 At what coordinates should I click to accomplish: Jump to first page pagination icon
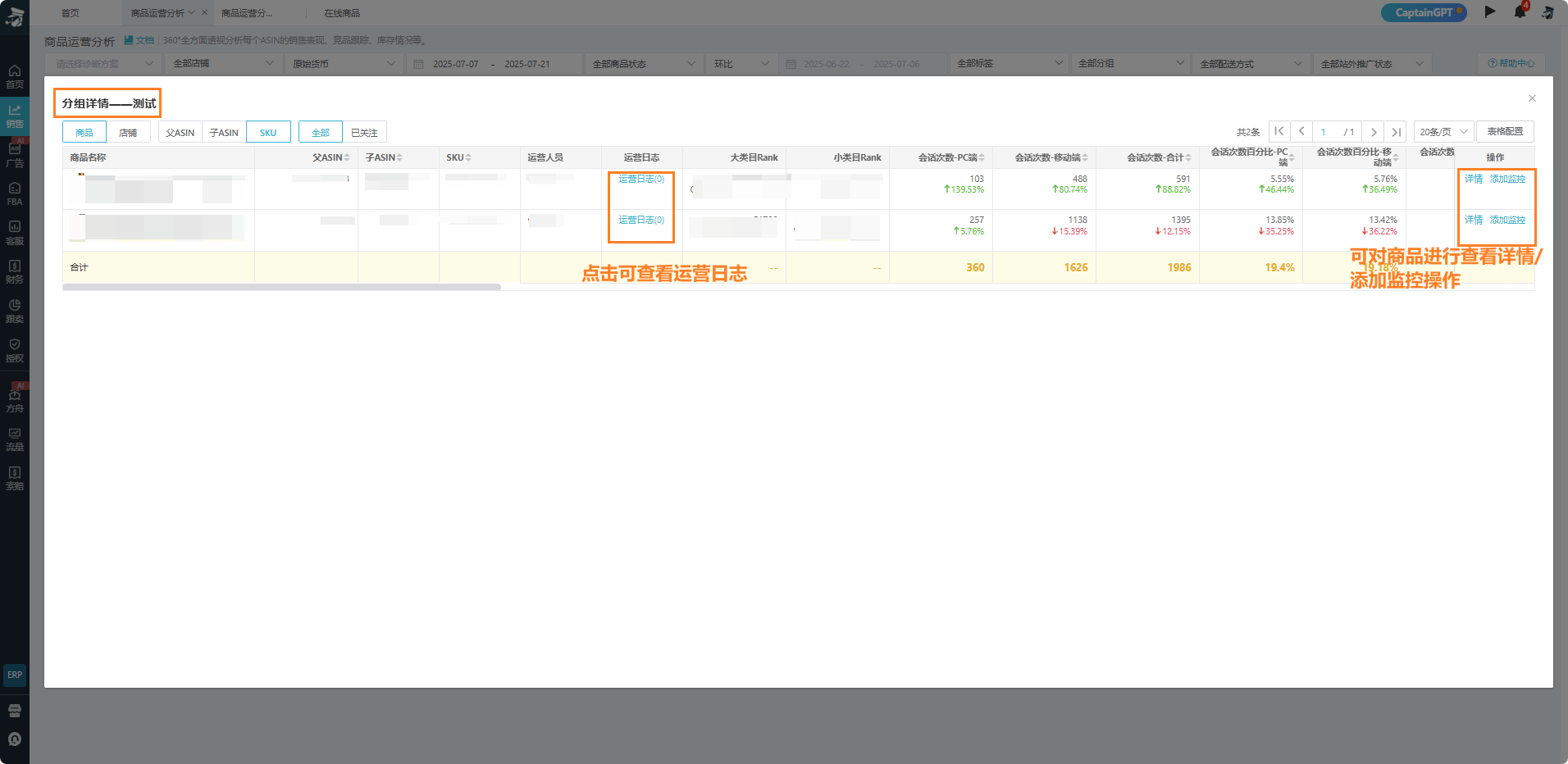pos(1279,131)
